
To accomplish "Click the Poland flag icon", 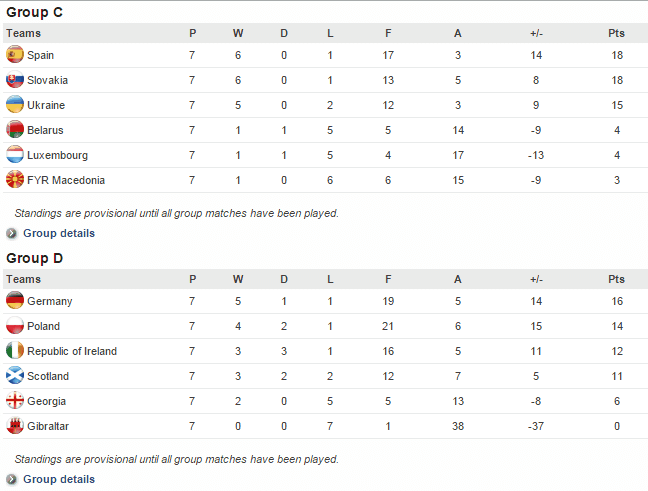I will pyautogui.click(x=15, y=326).
